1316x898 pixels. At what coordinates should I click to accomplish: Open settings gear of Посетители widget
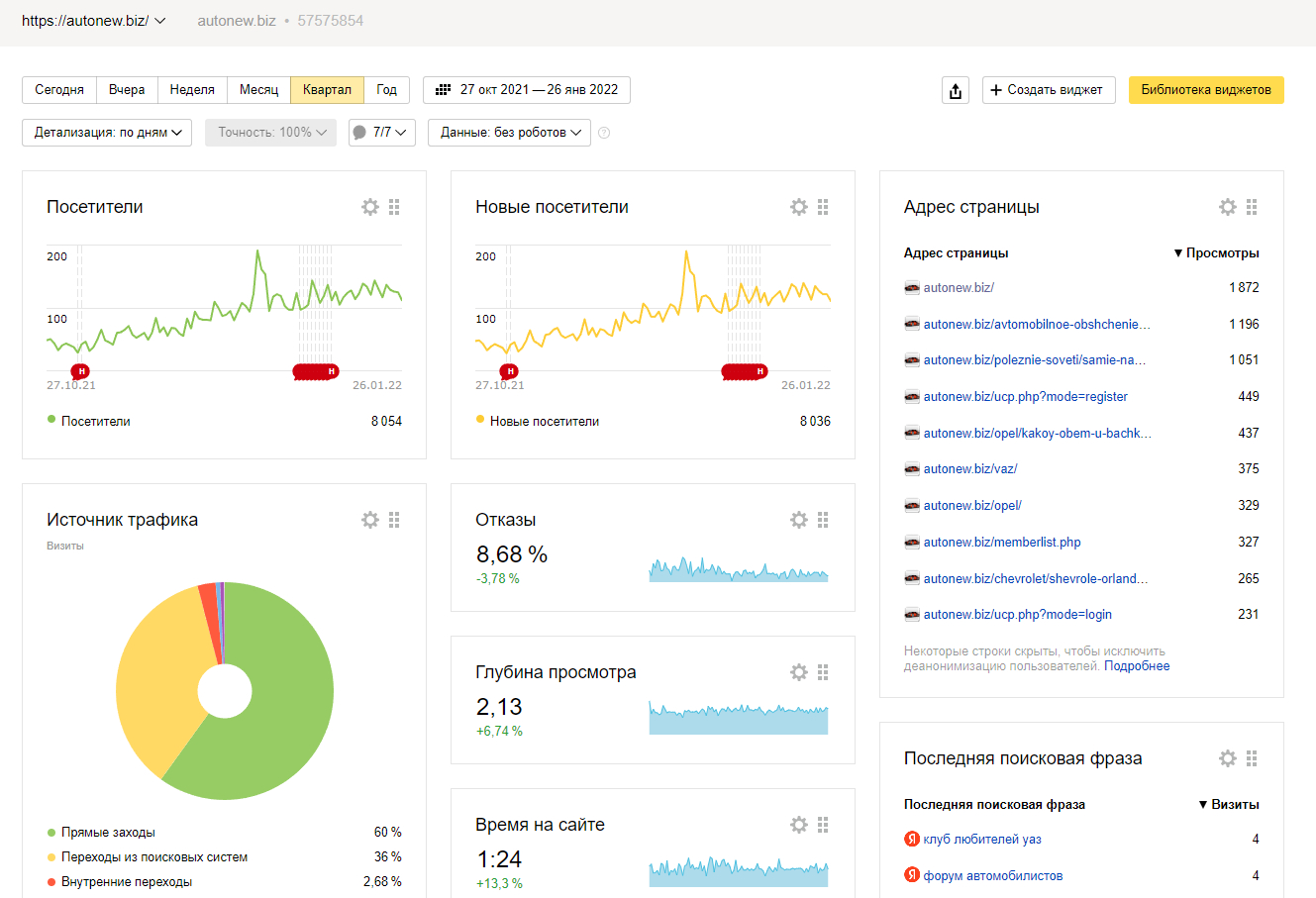(370, 207)
